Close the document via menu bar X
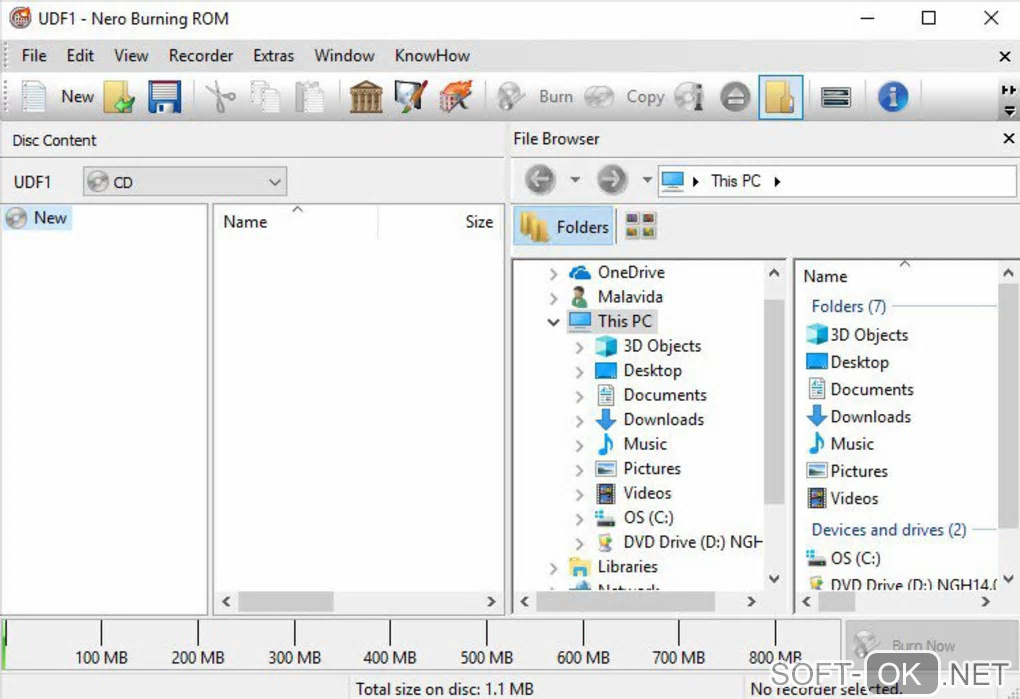The height and width of the screenshot is (699, 1020). click(1004, 57)
